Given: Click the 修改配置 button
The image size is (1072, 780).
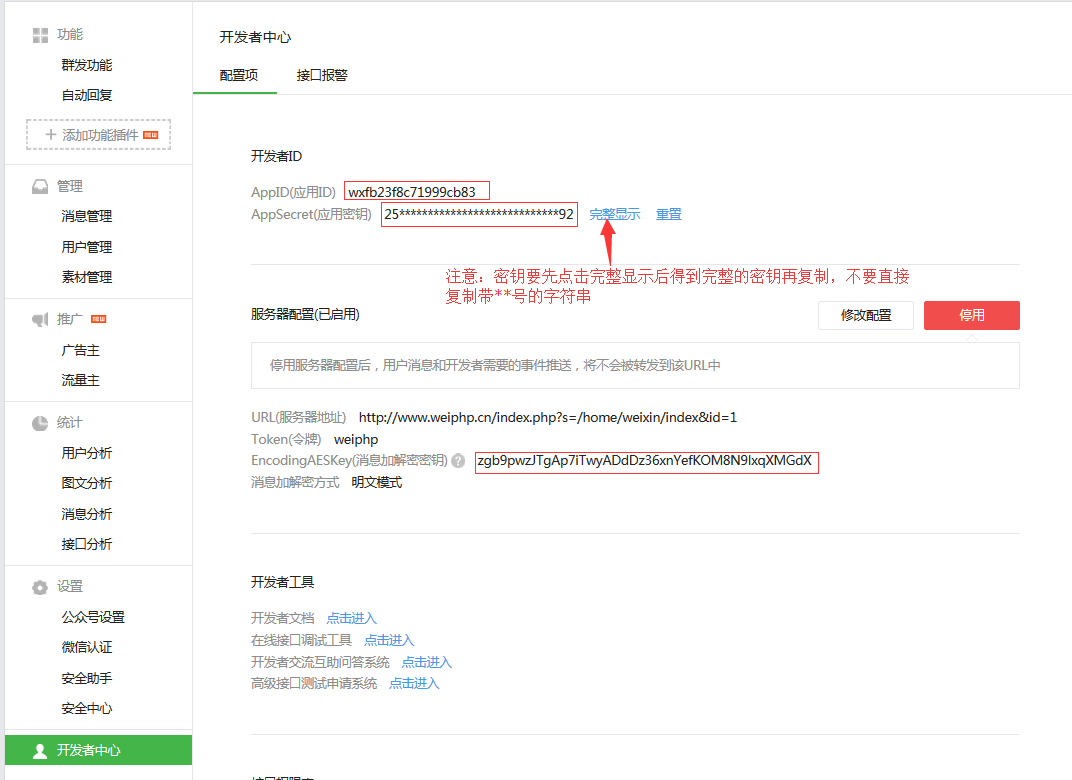Looking at the screenshot, I should [865, 315].
